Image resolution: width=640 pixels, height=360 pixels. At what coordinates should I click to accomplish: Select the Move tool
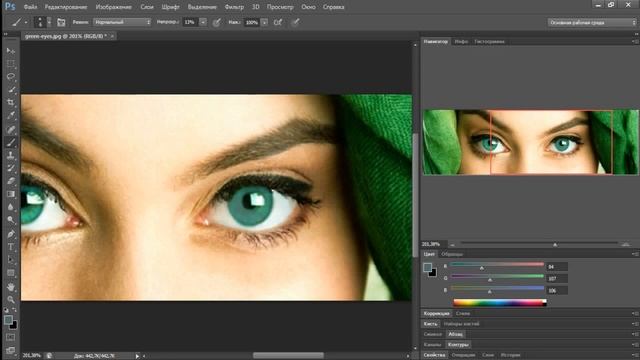point(11,51)
